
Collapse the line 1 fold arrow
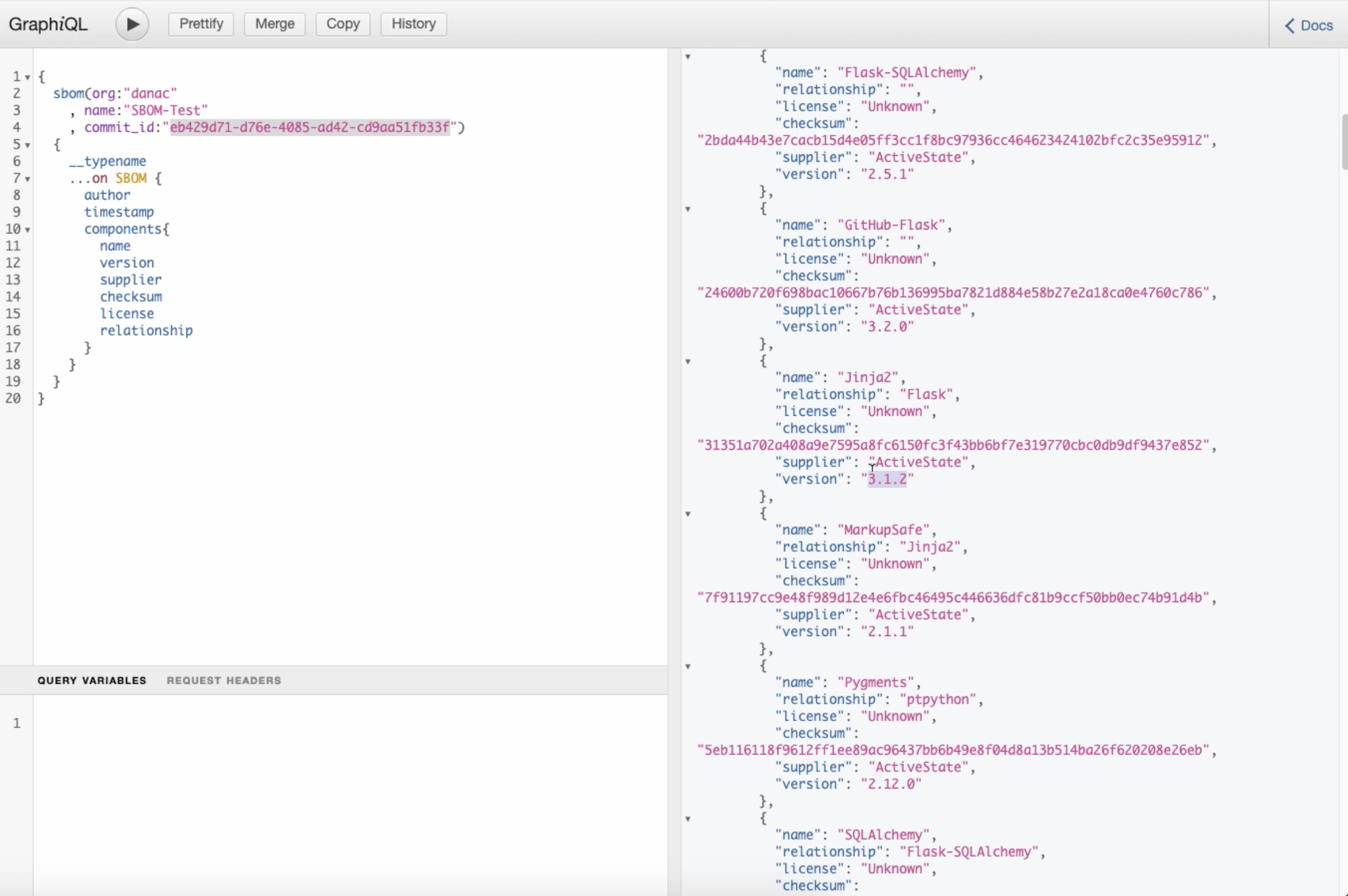[28, 77]
